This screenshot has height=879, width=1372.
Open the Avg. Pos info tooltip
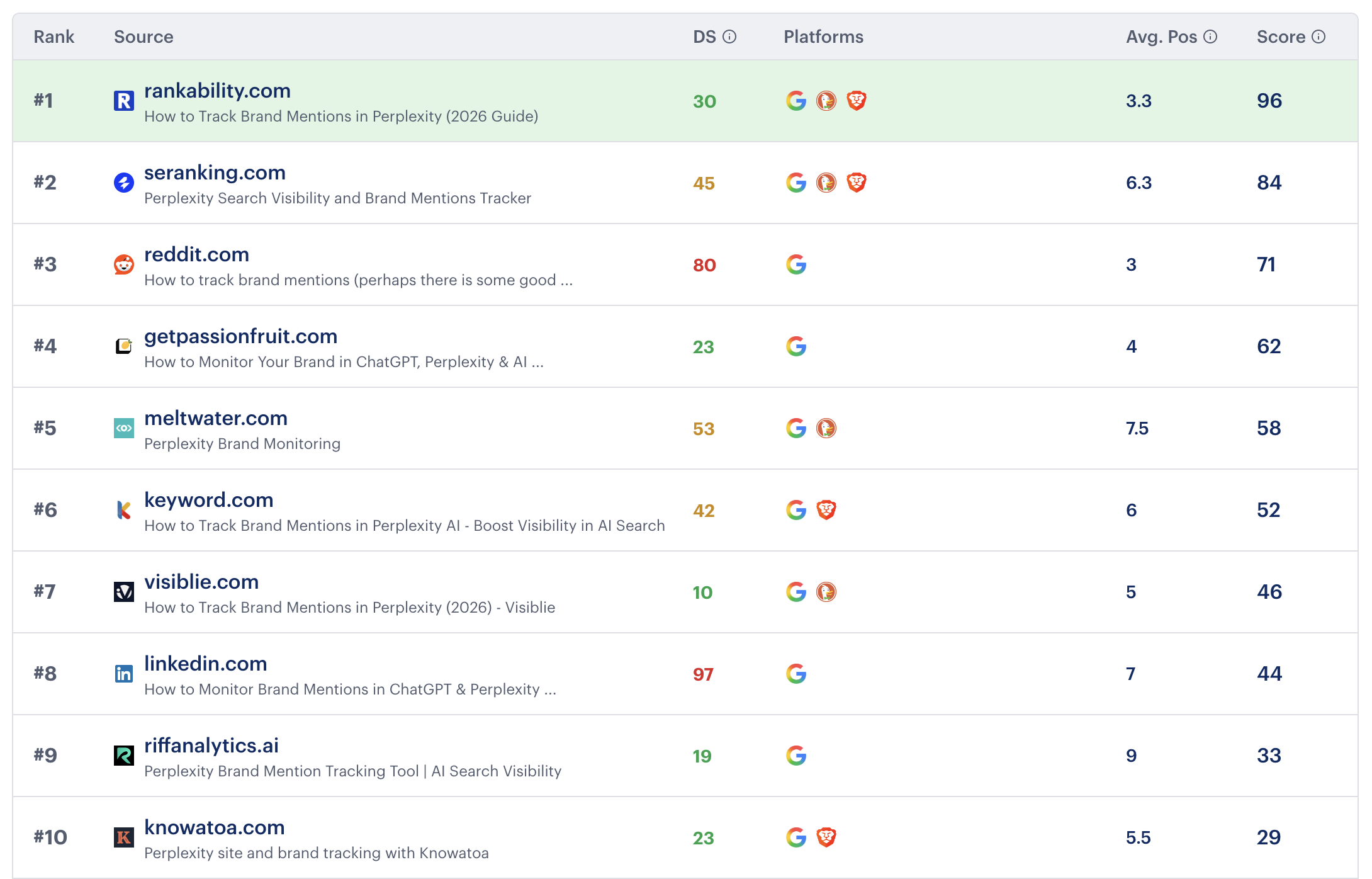(1210, 37)
